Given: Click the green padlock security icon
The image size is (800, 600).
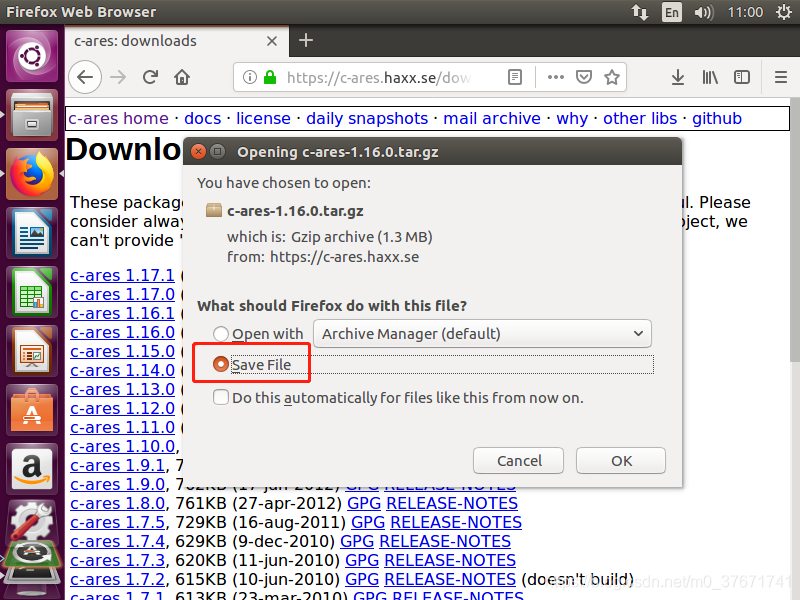Looking at the screenshot, I should click(270, 77).
